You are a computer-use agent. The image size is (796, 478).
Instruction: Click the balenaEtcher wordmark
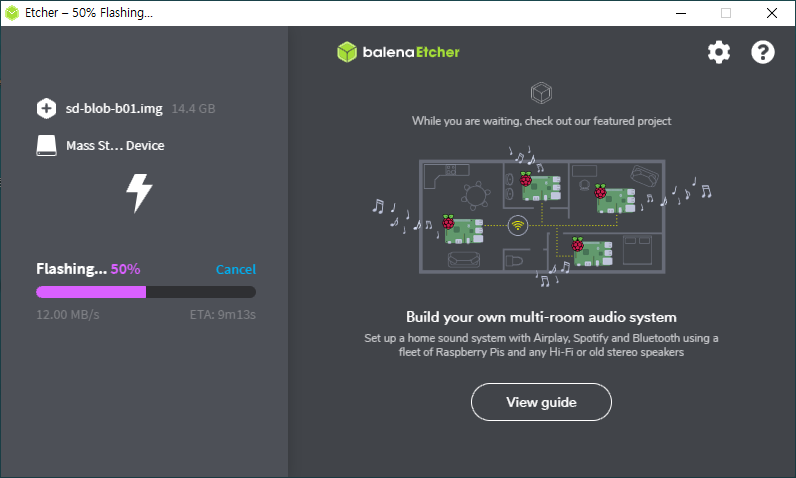click(x=411, y=52)
